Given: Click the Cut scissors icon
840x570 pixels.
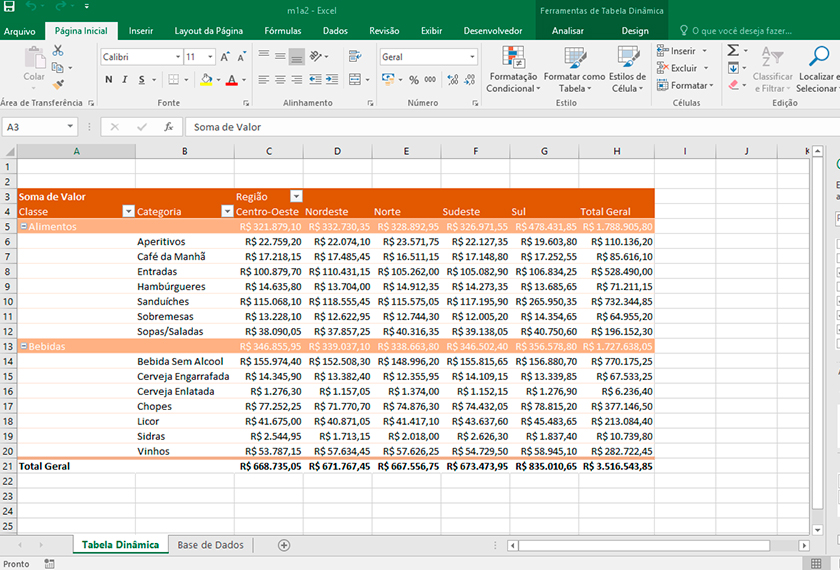Looking at the screenshot, I should pyautogui.click(x=58, y=50).
